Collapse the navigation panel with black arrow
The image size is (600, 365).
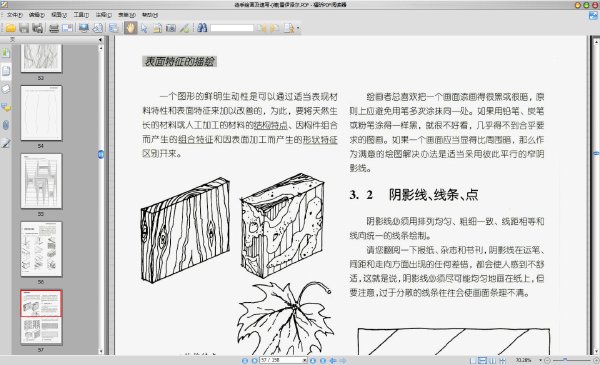100,39
